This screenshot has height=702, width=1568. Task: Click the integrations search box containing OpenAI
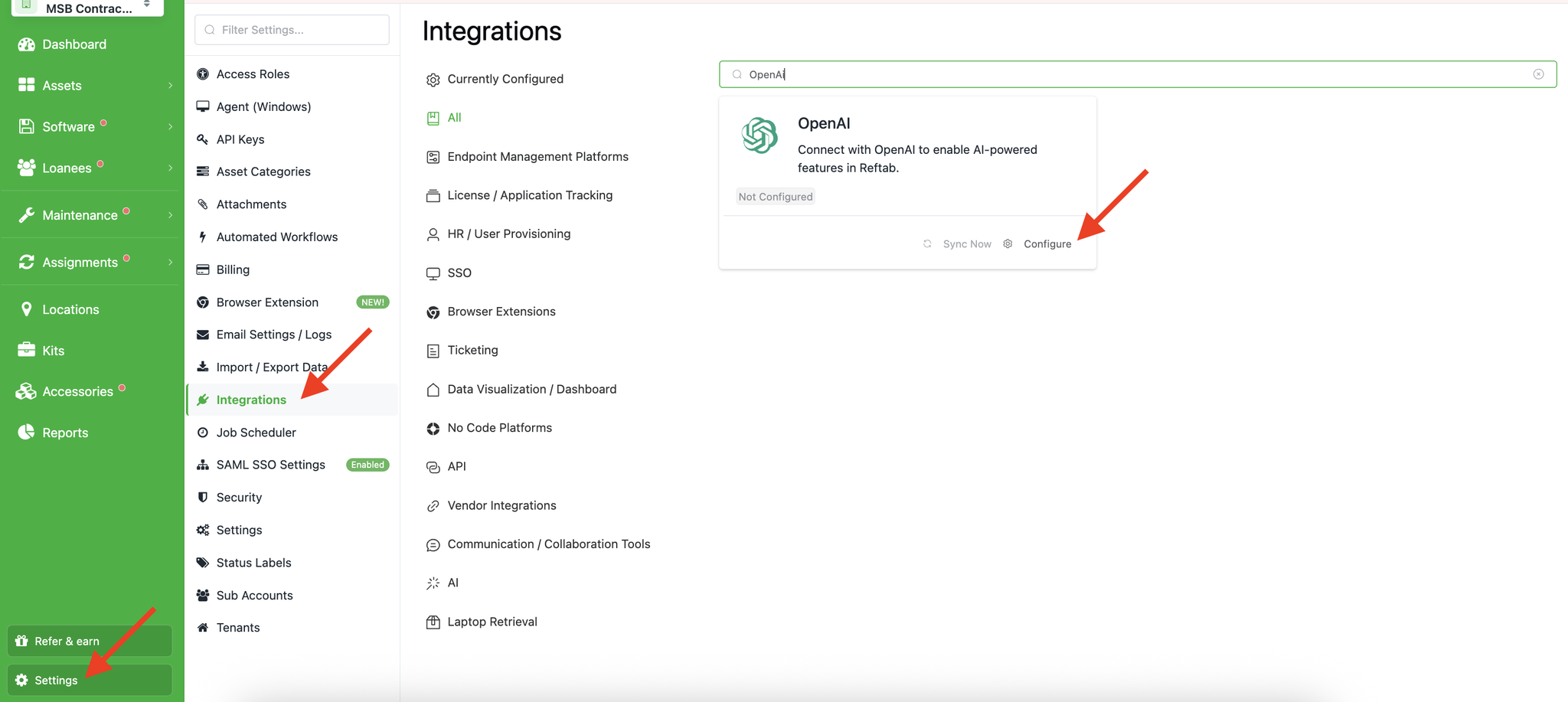[1138, 74]
